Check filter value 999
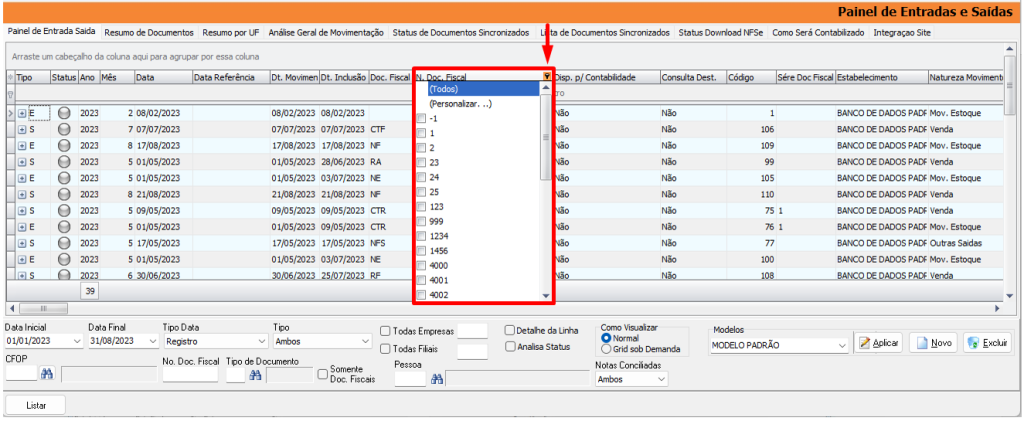This screenshot has width=1024, height=421. coord(421,221)
